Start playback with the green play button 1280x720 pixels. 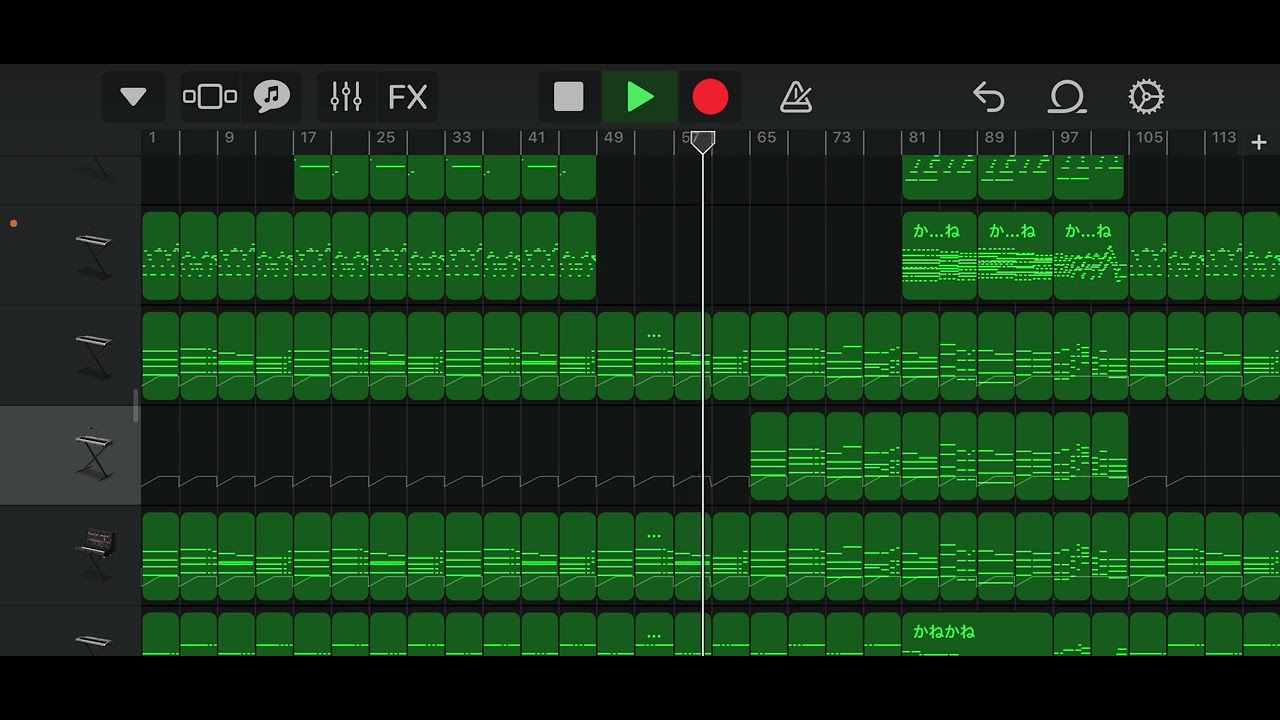[x=640, y=97]
